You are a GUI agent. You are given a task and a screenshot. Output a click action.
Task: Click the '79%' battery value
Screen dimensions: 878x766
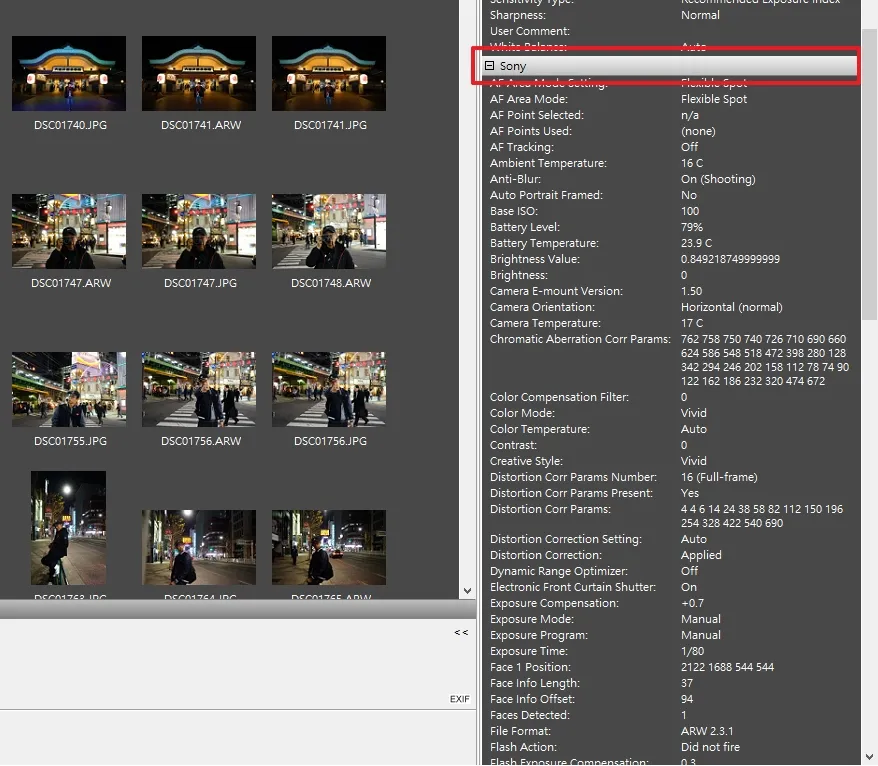click(x=692, y=227)
